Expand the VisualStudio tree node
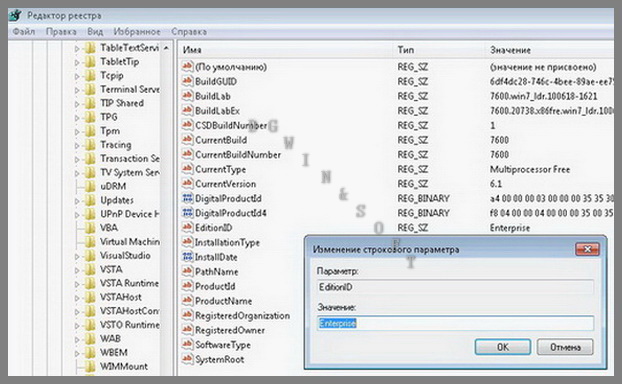Image resolution: width=622 pixels, height=384 pixels. click(x=77, y=256)
